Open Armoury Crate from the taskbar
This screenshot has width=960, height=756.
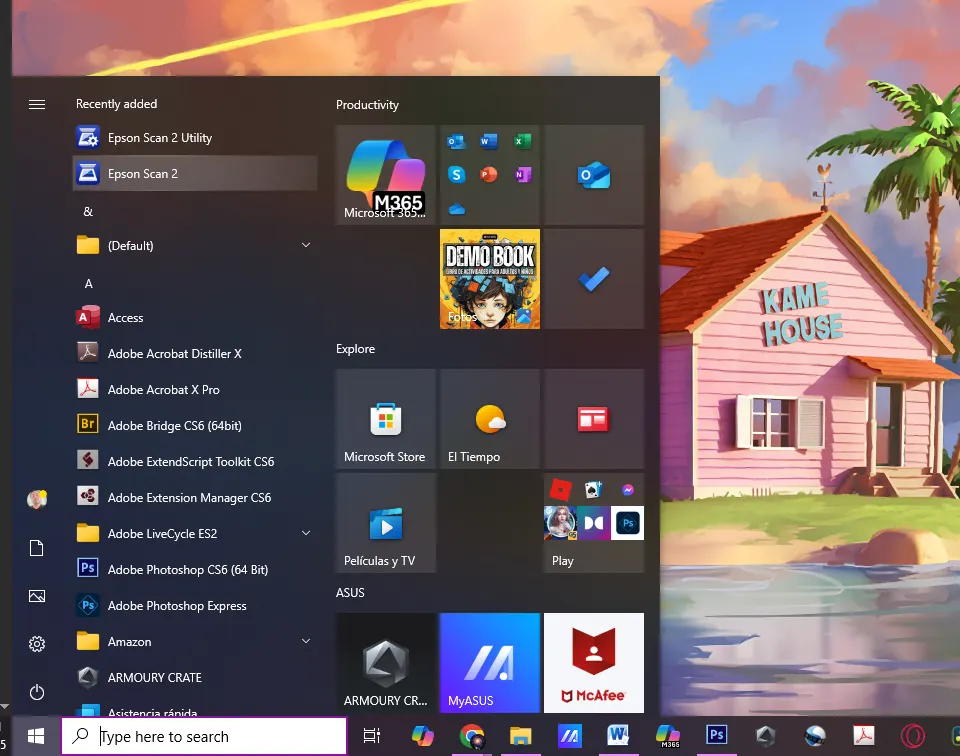tap(765, 736)
